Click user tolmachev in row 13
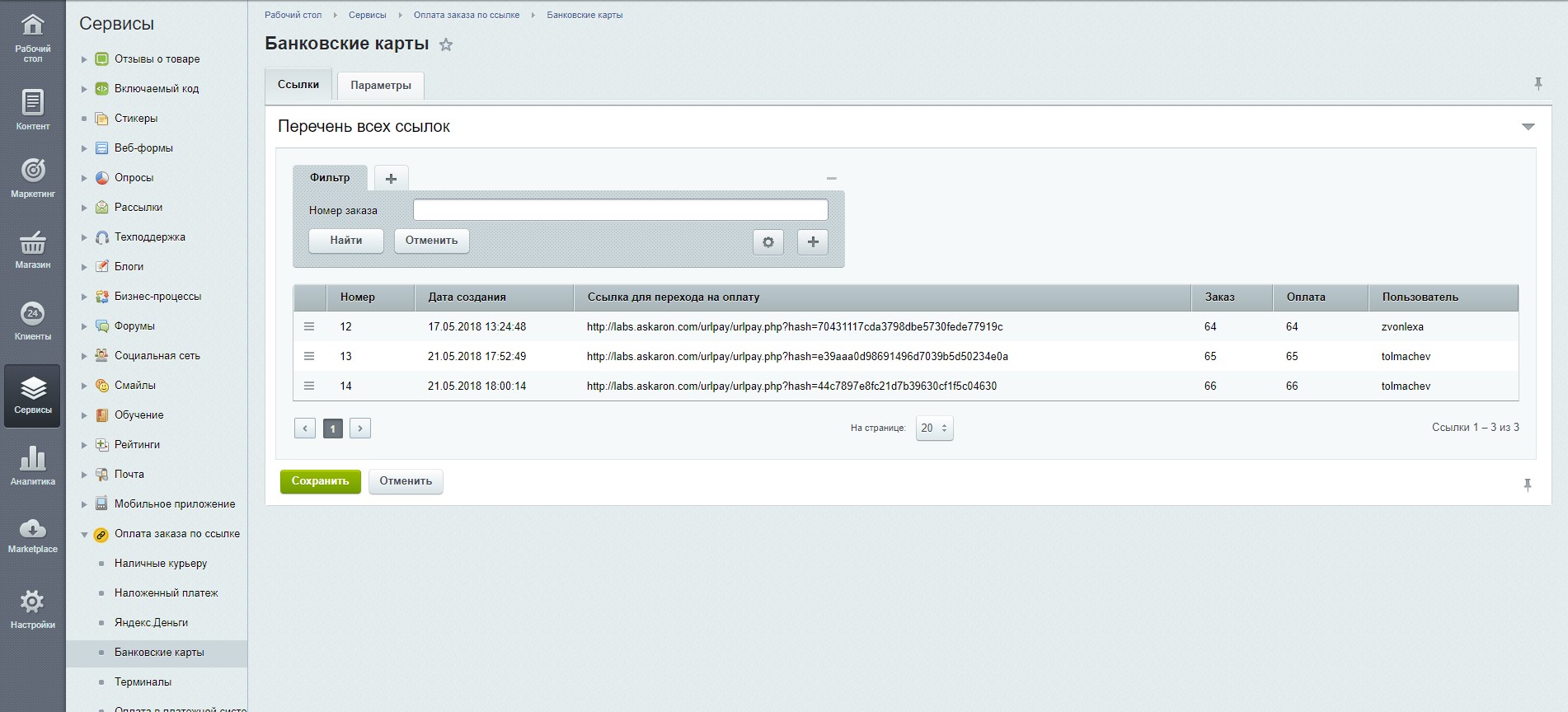Screen dimensions: 1568x712 click(x=1406, y=356)
